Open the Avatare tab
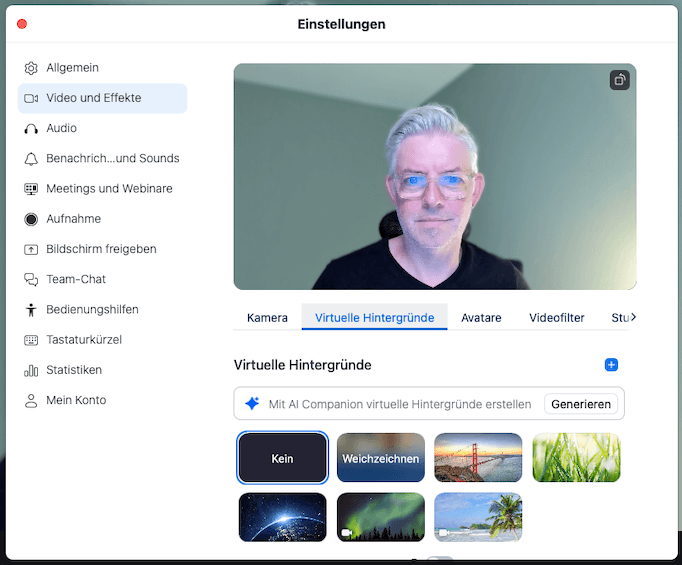This screenshot has width=682, height=565. click(481, 318)
